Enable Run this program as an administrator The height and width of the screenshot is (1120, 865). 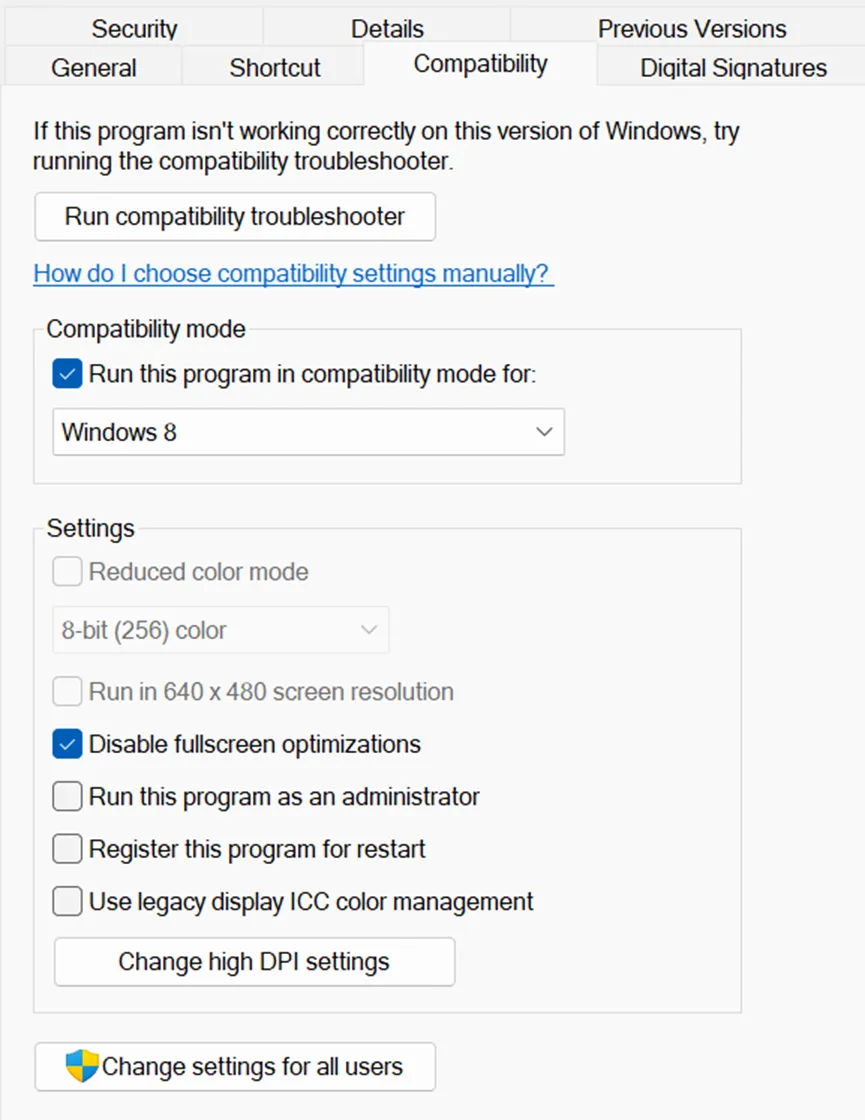coord(67,797)
